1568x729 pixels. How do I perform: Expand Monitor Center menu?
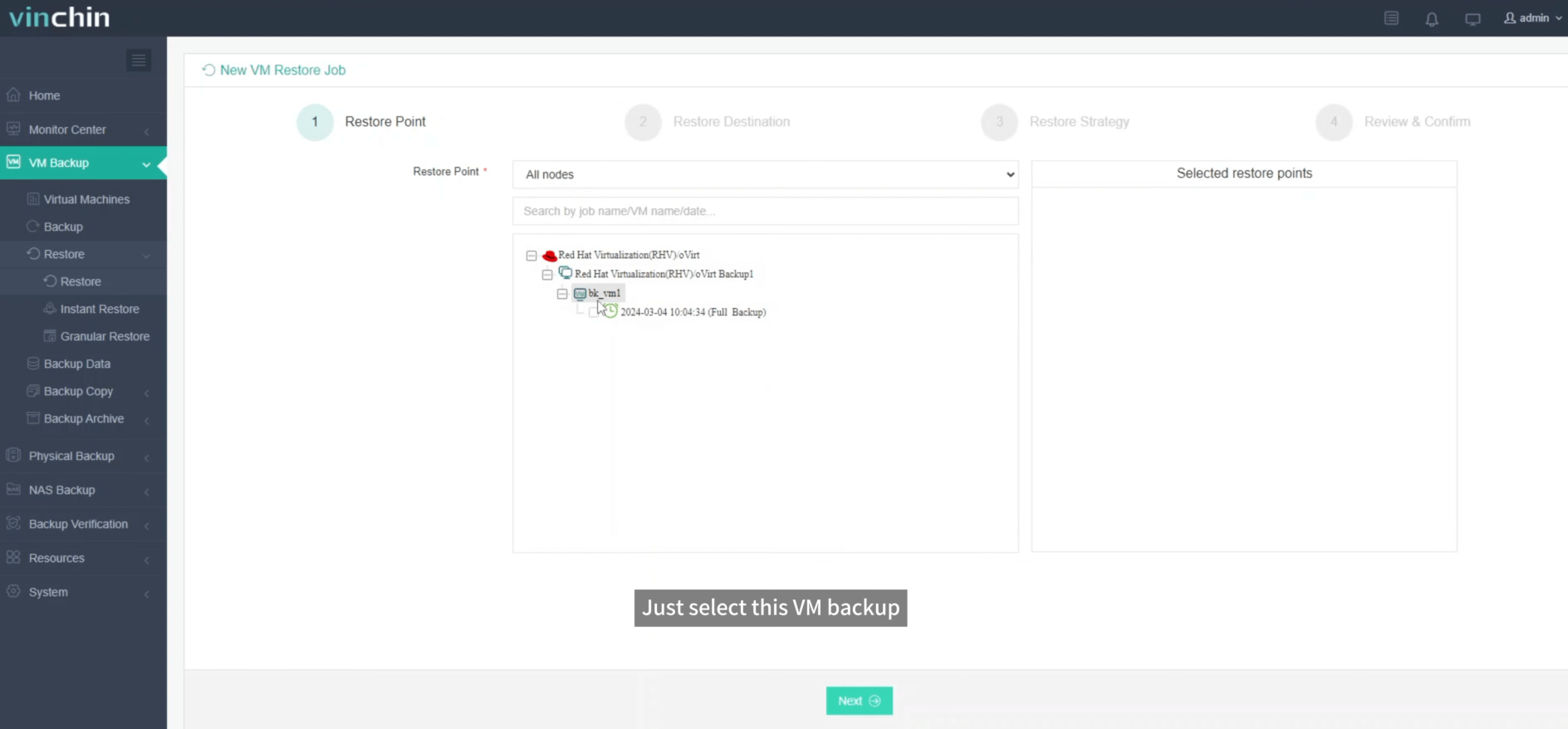tap(83, 130)
